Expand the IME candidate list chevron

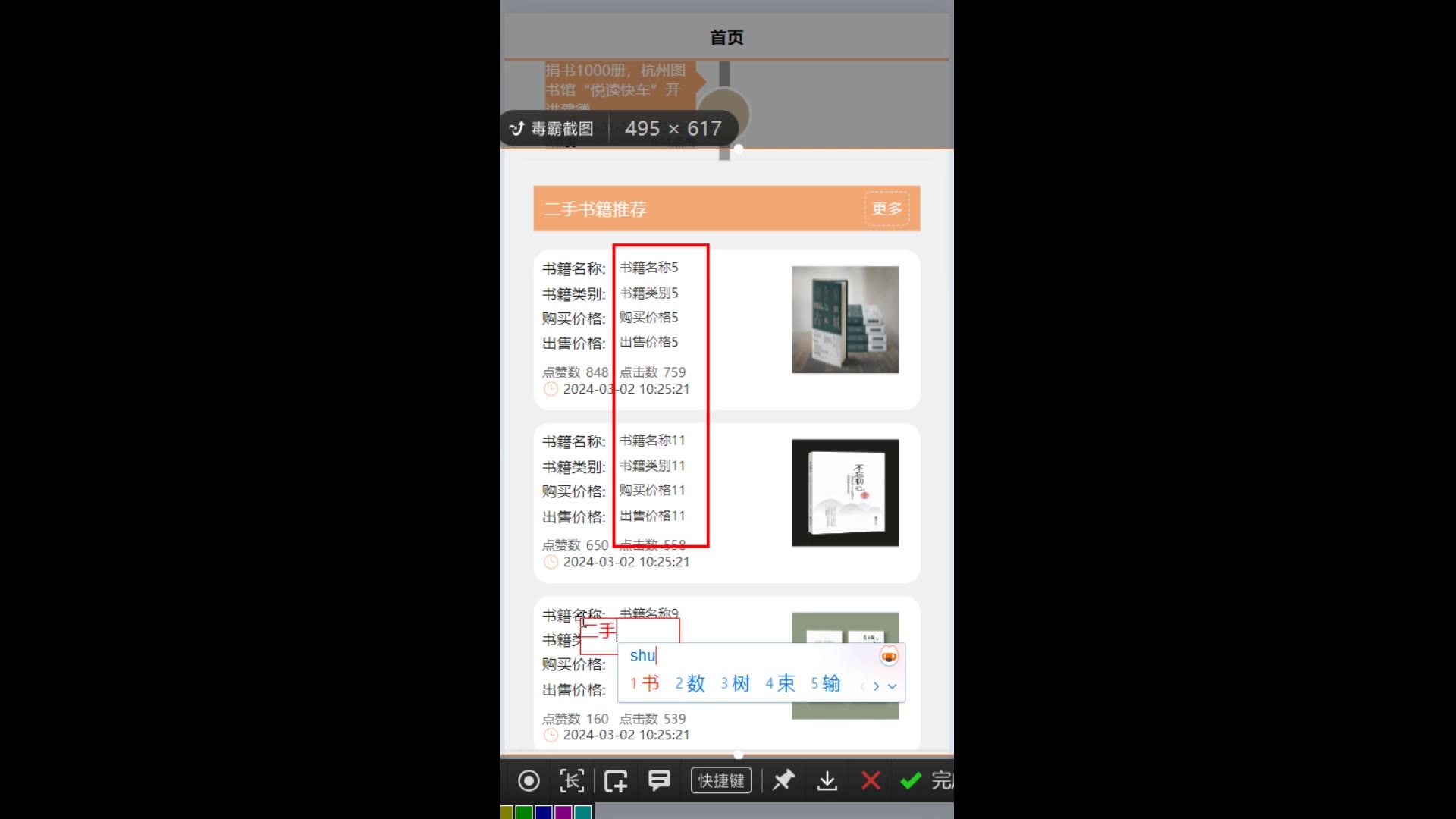click(x=893, y=686)
